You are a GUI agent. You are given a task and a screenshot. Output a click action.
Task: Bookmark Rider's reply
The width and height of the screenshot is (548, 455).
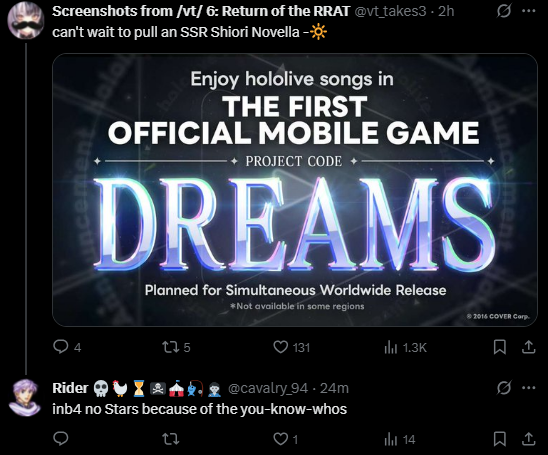tap(499, 439)
